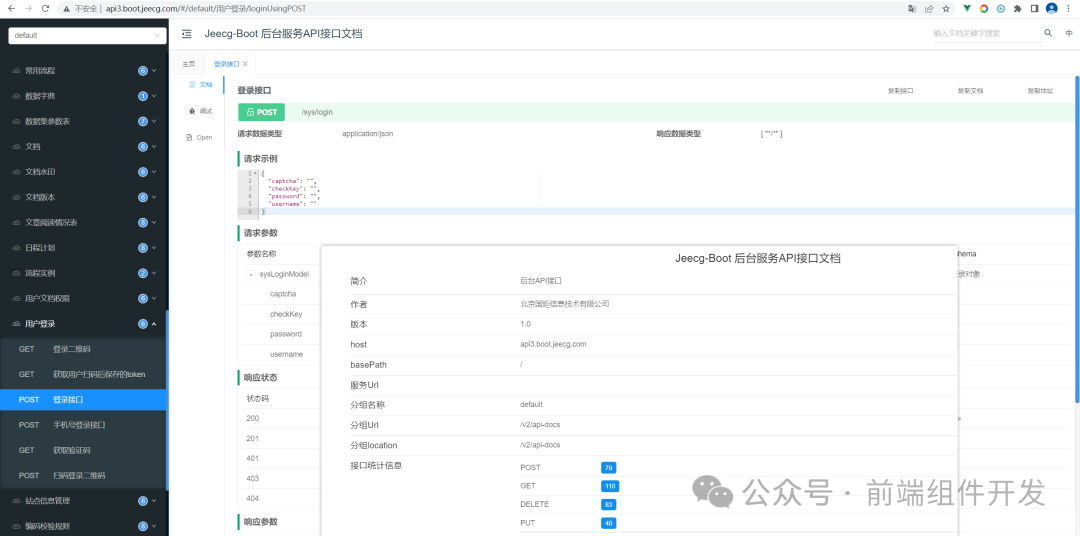The height and width of the screenshot is (536, 1080).
Task: Open the default group dropdown
Action: coord(87,35)
